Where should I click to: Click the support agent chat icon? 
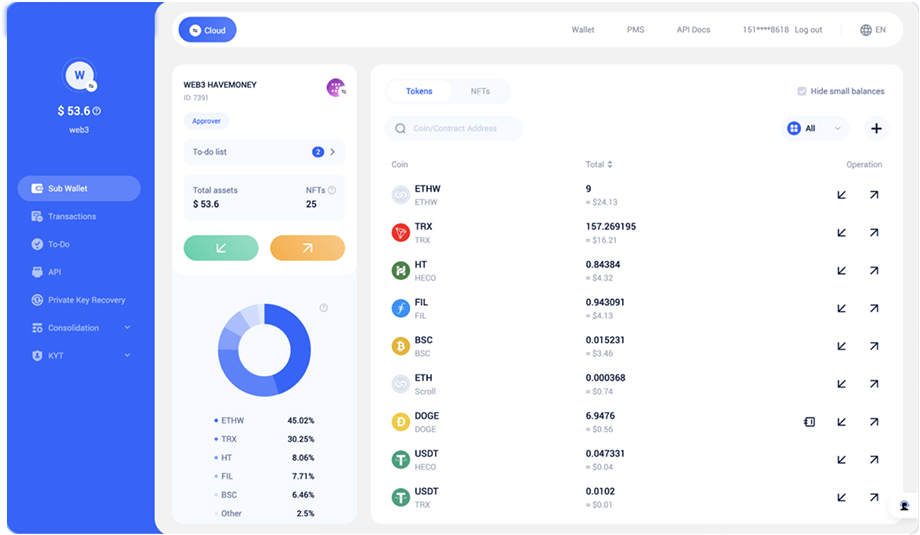[904, 506]
